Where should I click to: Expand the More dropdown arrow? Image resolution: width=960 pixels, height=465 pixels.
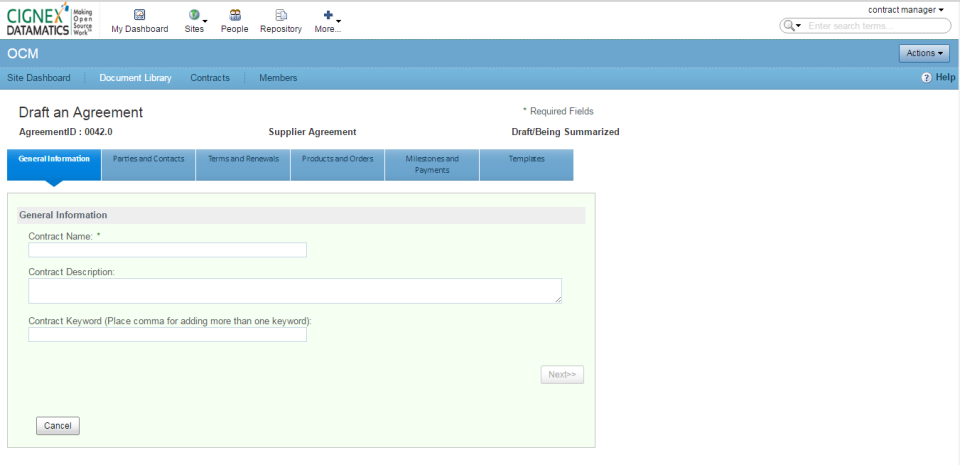point(339,21)
